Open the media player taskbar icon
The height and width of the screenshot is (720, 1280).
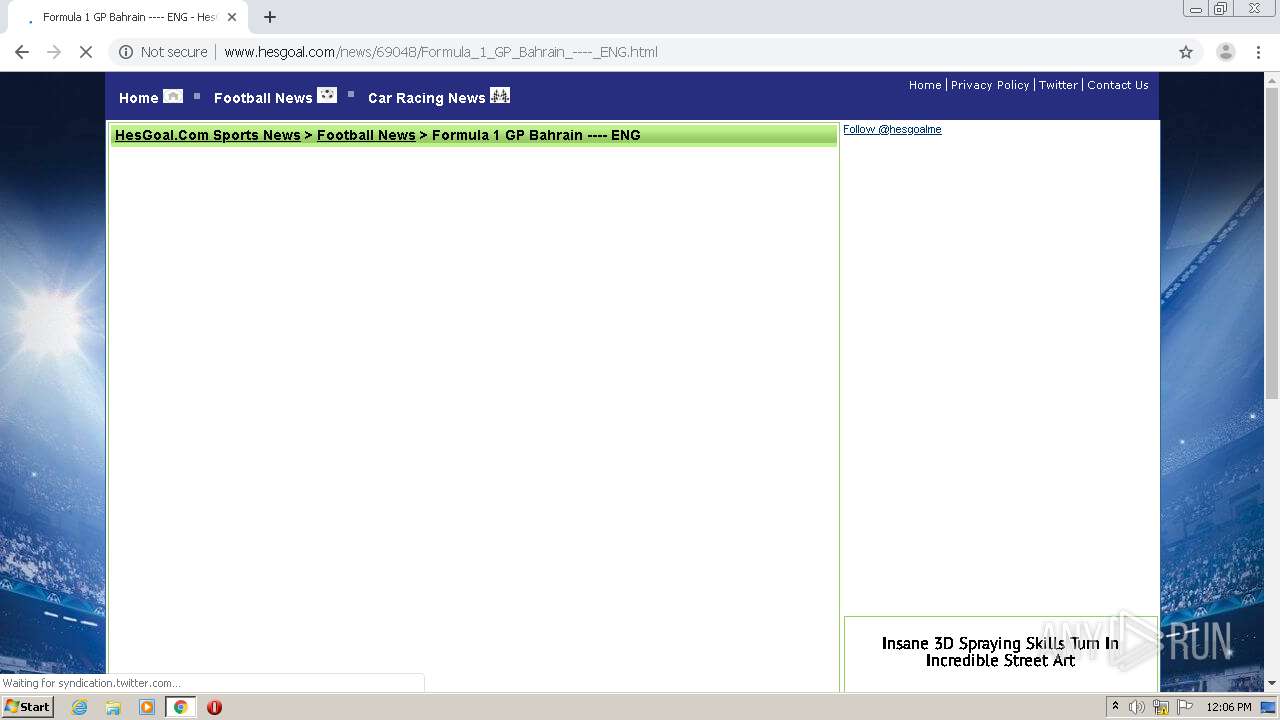147,707
